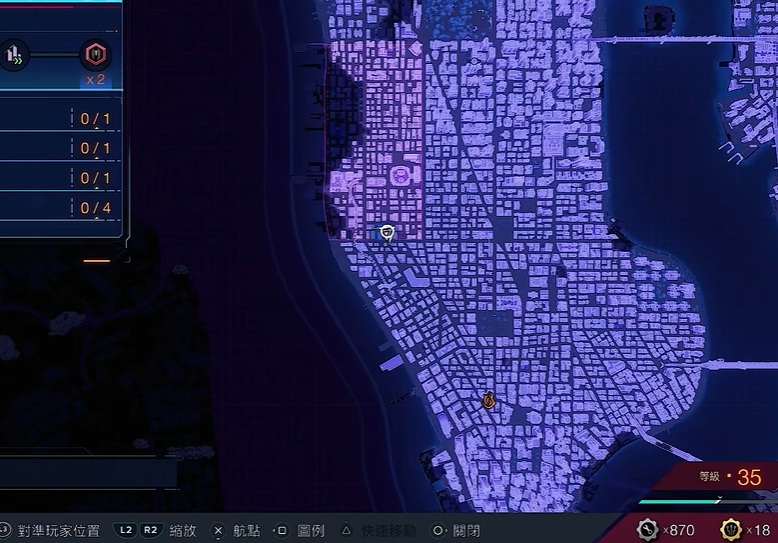Click the city skyline district progress icon
Viewport: 778px width, 543px height.
[x=13, y=55]
